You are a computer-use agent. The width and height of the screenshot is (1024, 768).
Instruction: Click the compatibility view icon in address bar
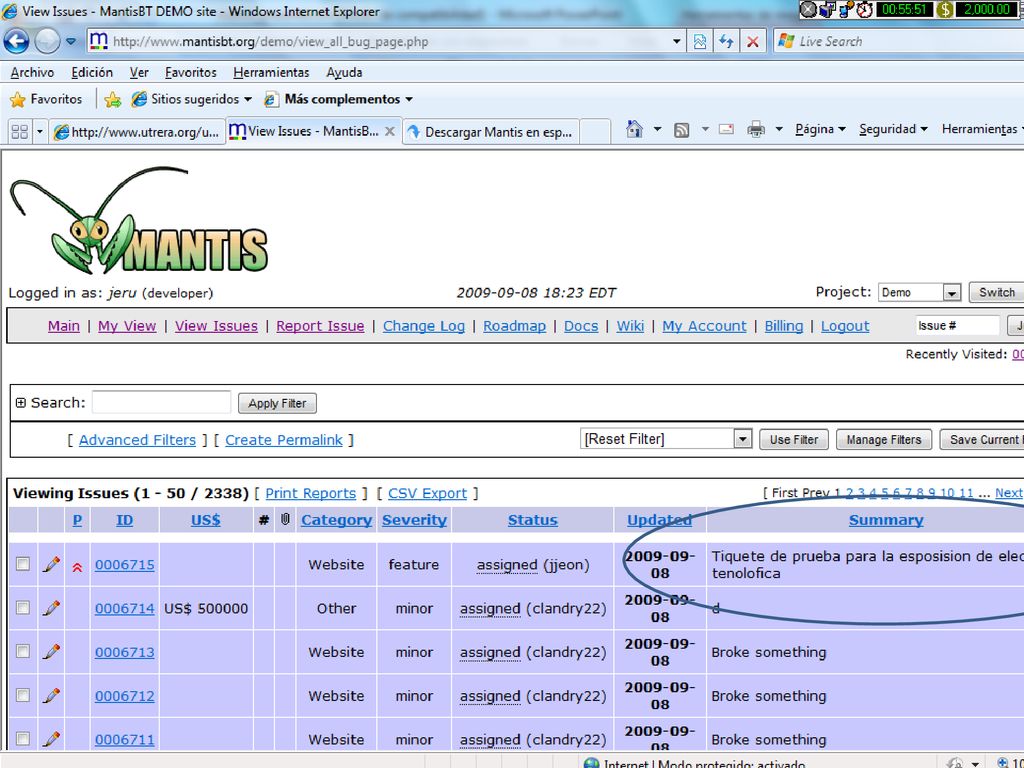click(x=699, y=42)
